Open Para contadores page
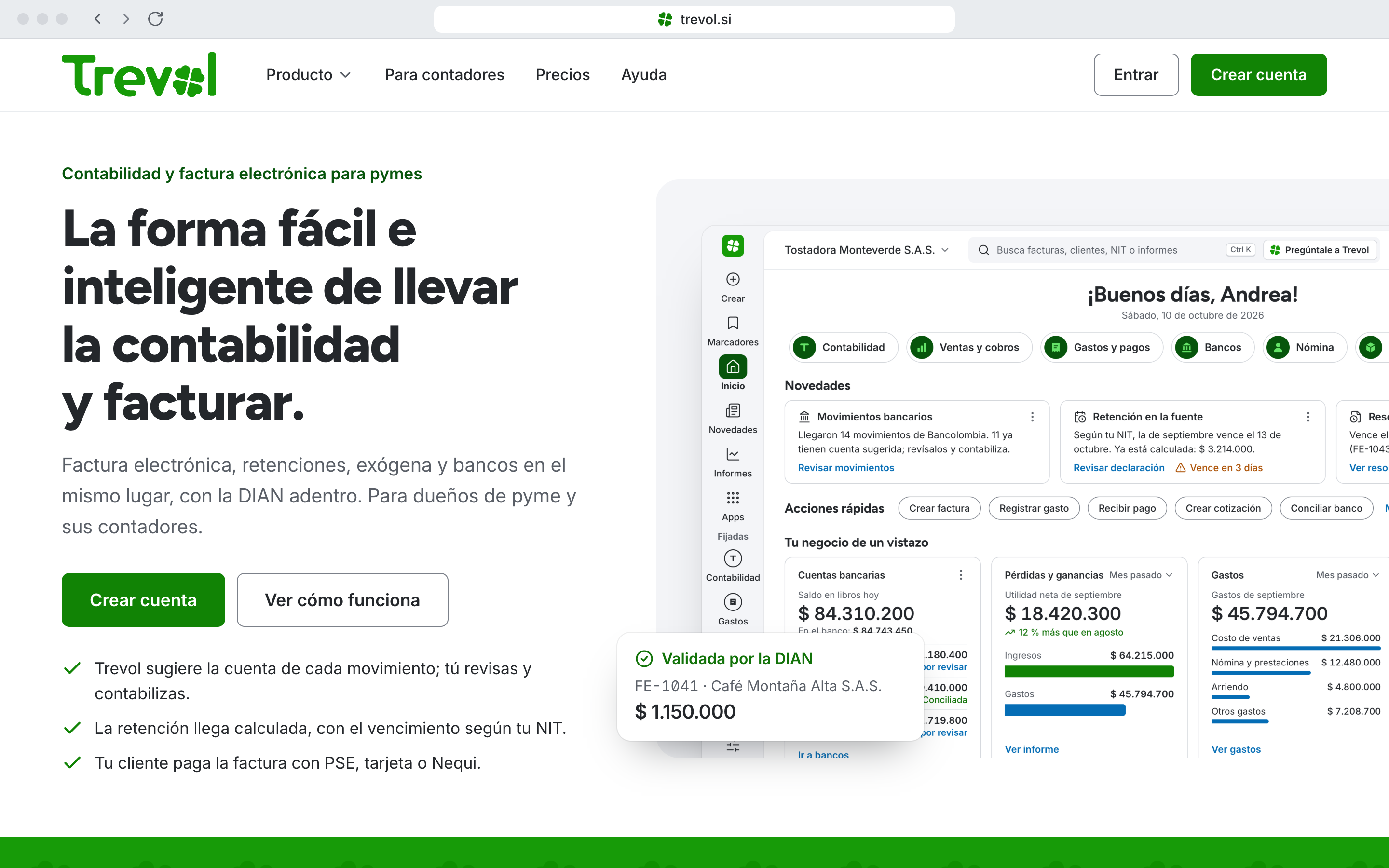 [444, 75]
